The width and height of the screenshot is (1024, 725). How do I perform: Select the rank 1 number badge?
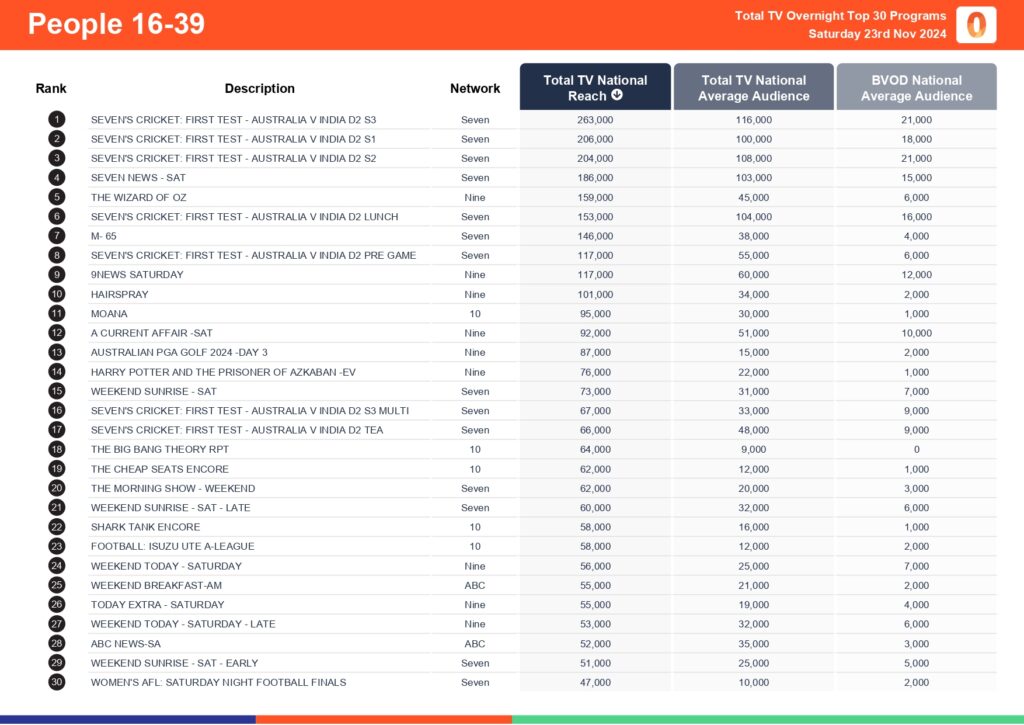click(x=57, y=119)
